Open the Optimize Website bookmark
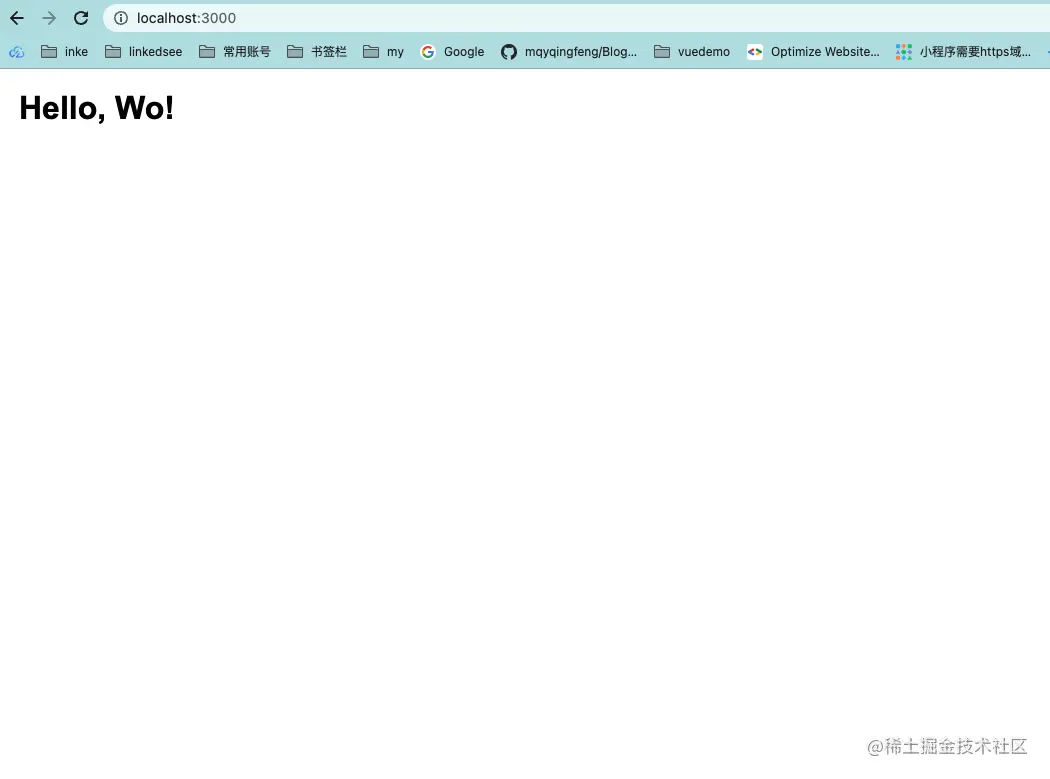This screenshot has height=779, width=1050. pyautogui.click(x=813, y=52)
